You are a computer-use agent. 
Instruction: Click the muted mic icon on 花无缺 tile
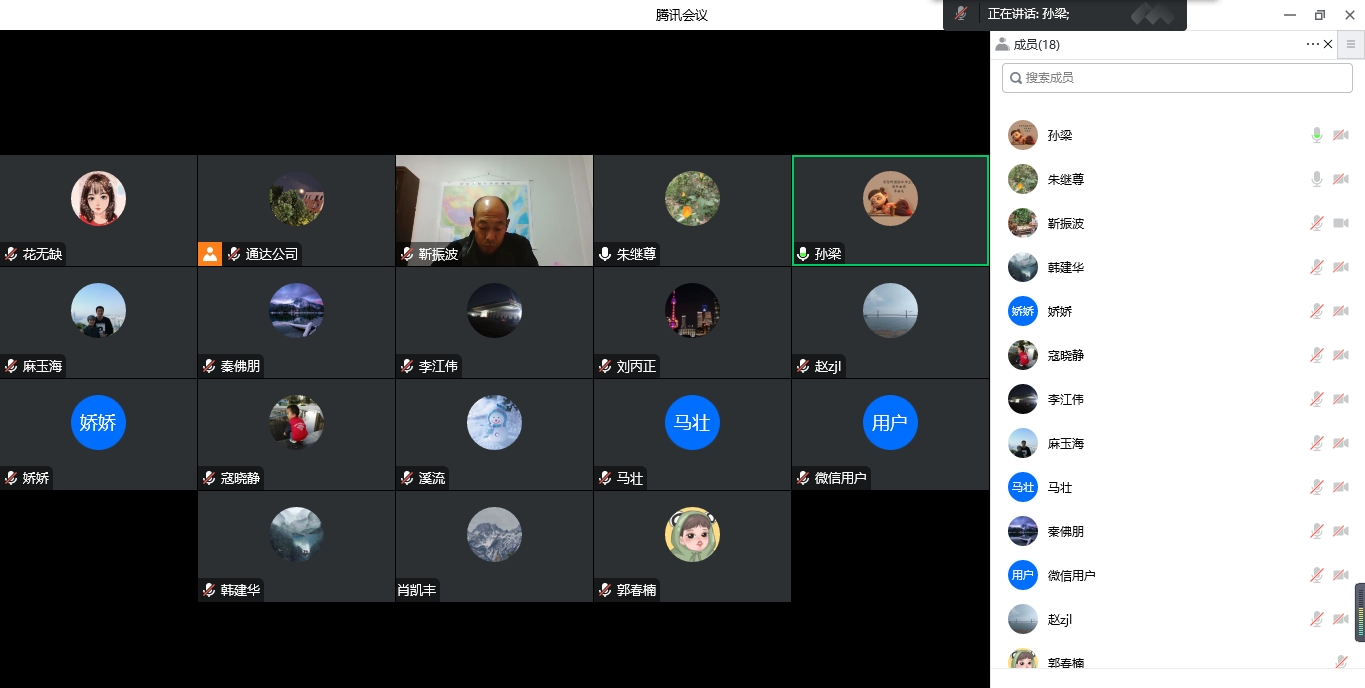11,254
